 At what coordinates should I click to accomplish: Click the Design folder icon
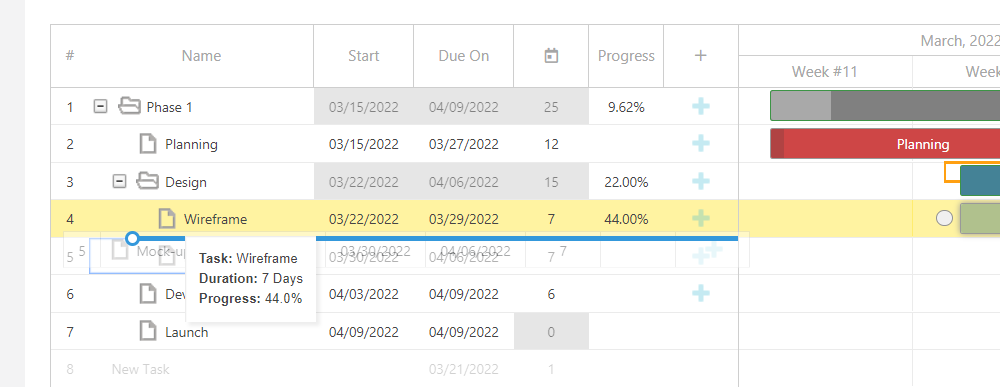click(x=148, y=181)
